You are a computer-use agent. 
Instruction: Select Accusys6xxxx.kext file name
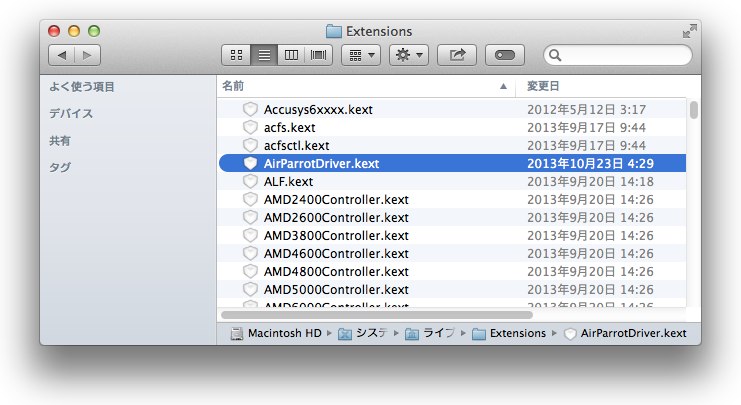point(318,110)
